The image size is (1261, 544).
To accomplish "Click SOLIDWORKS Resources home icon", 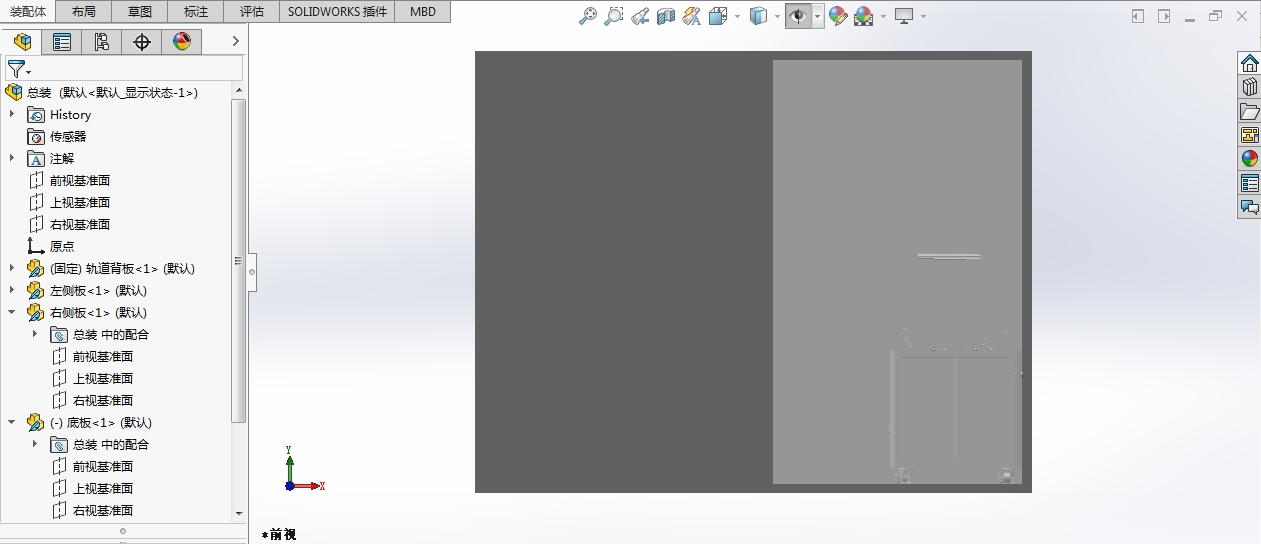I will pos(1249,64).
